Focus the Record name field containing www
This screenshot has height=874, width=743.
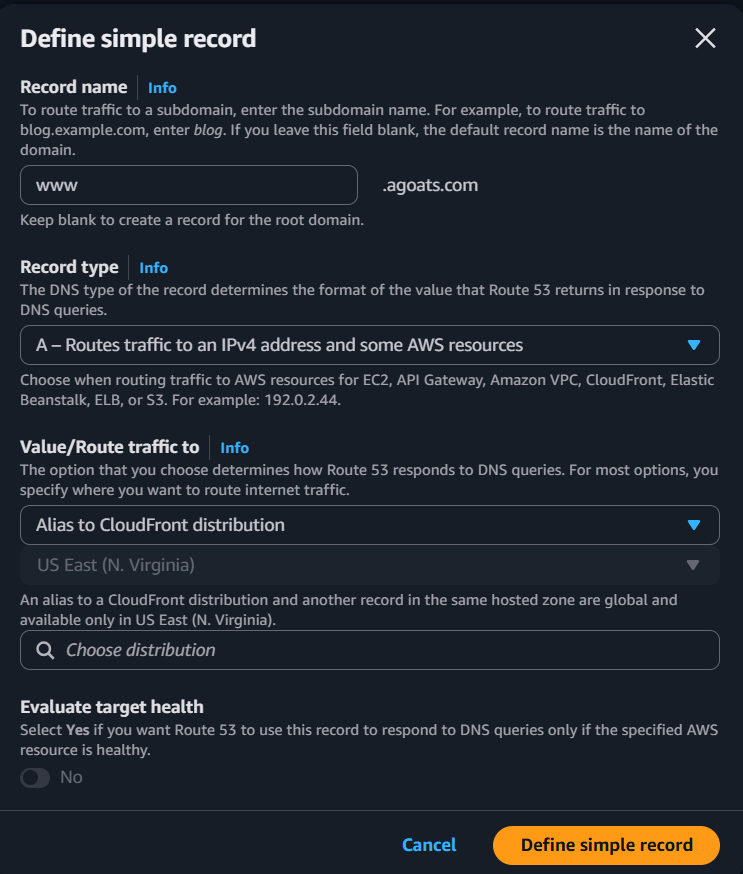188,185
